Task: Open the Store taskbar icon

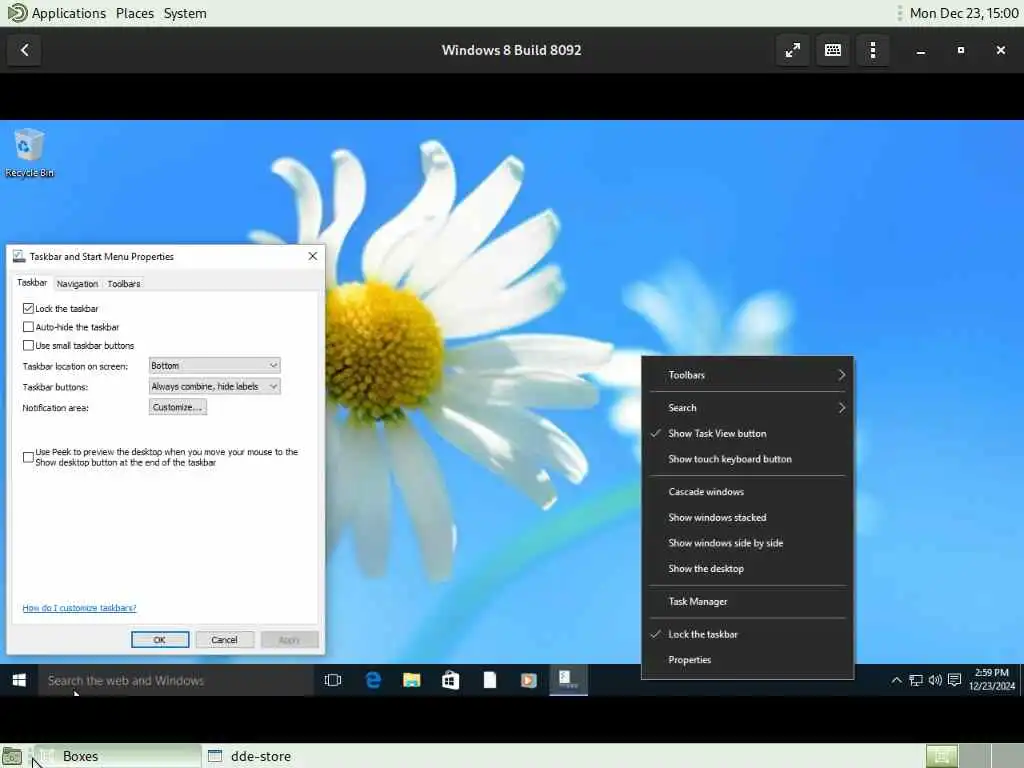Action: pos(451,680)
